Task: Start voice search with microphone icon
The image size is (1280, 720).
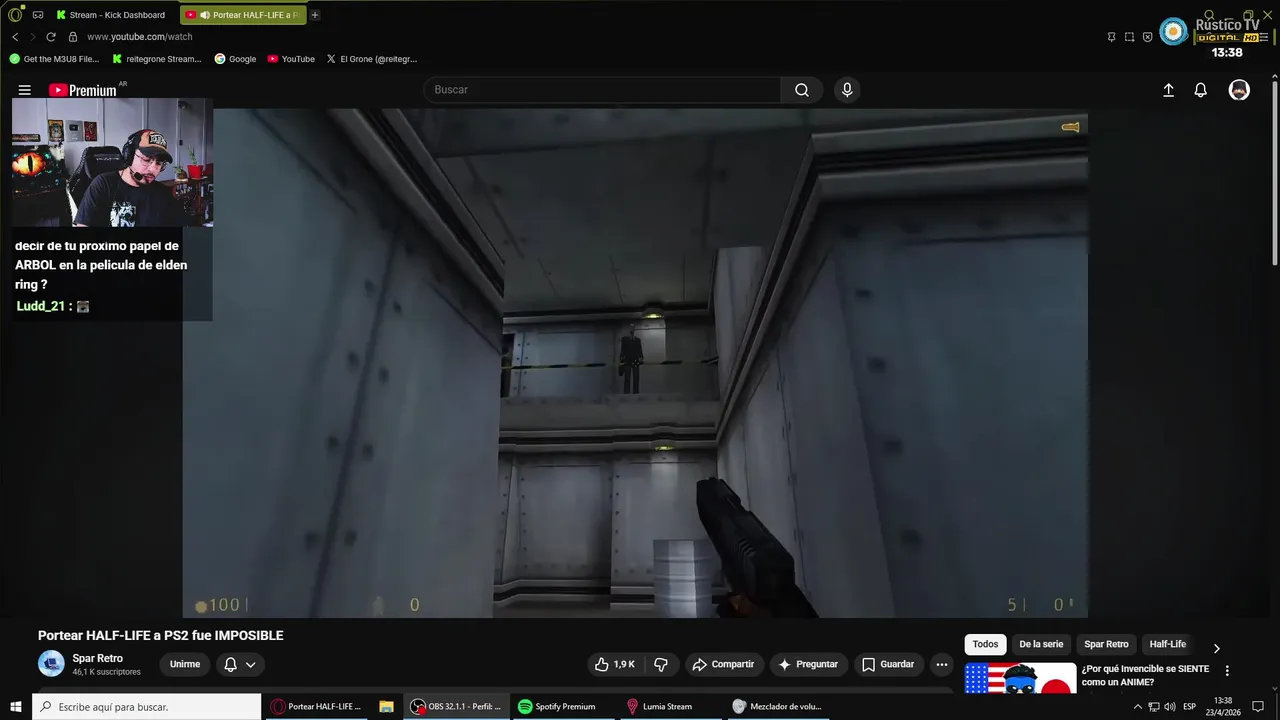Action: point(847,90)
